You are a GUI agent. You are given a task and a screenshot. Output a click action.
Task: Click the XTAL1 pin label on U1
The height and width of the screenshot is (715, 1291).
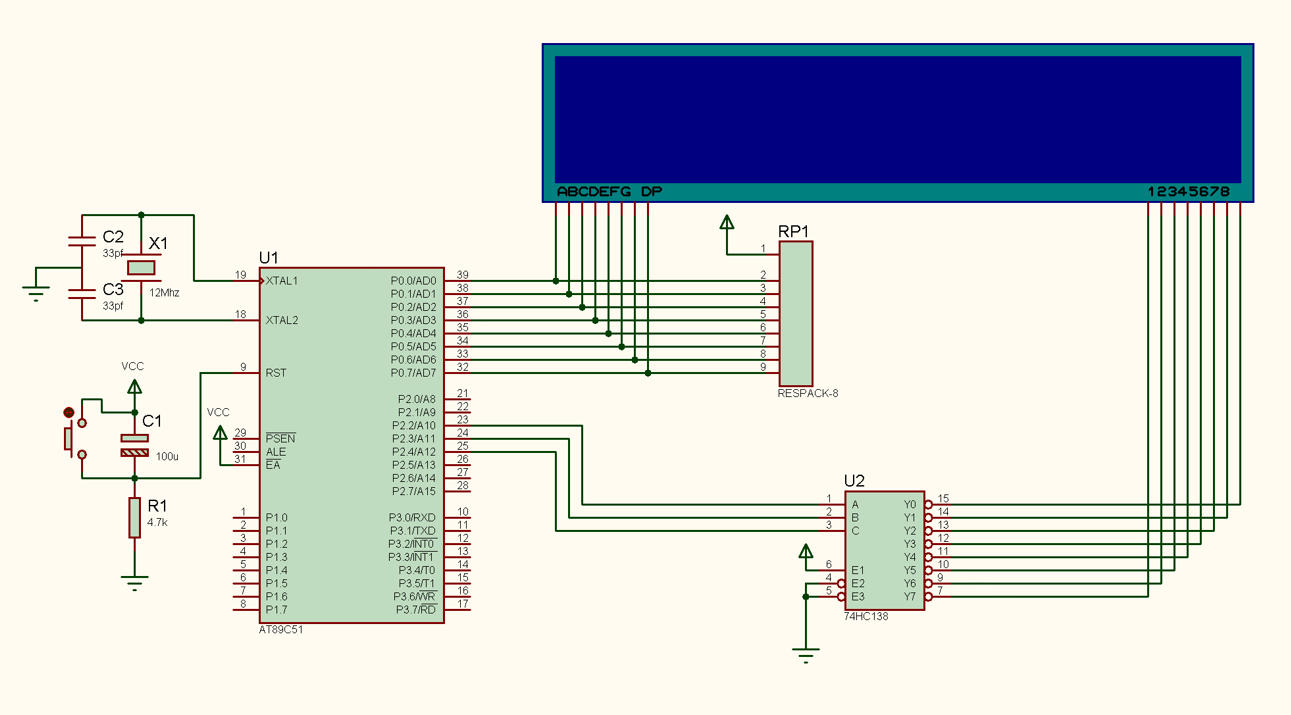(x=282, y=281)
